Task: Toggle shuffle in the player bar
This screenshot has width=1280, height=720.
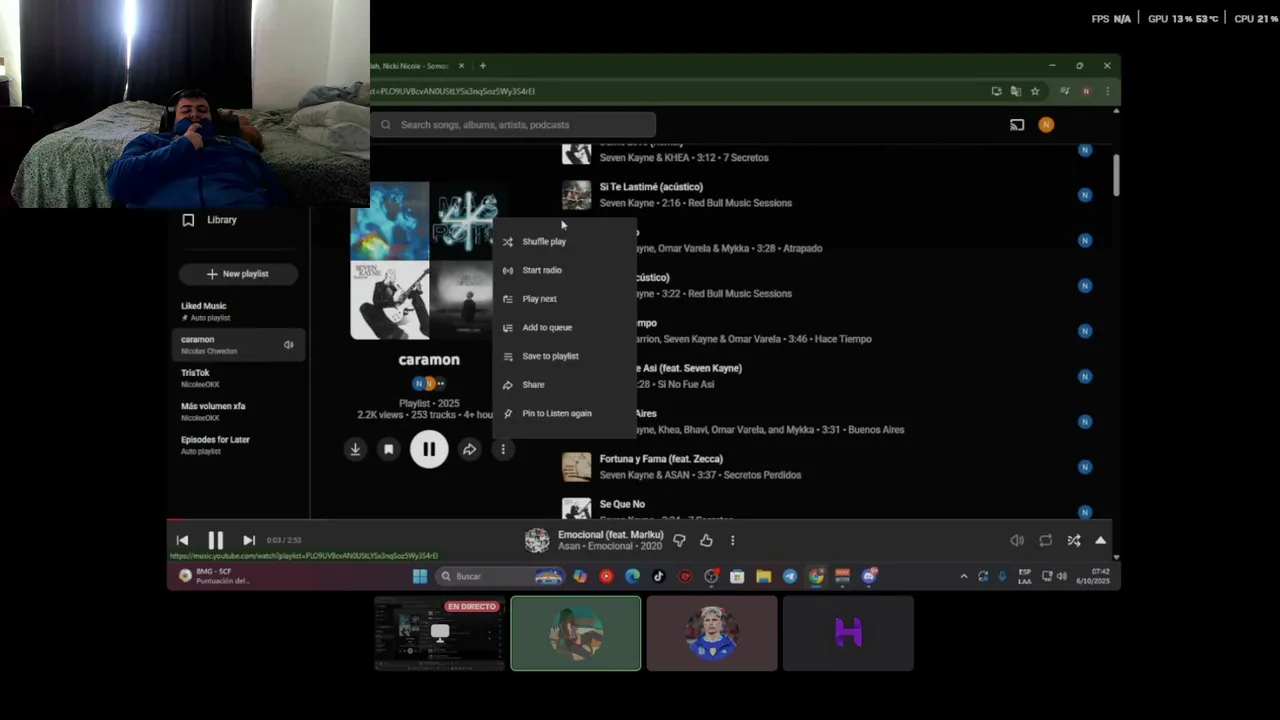Action: pyautogui.click(x=1073, y=540)
